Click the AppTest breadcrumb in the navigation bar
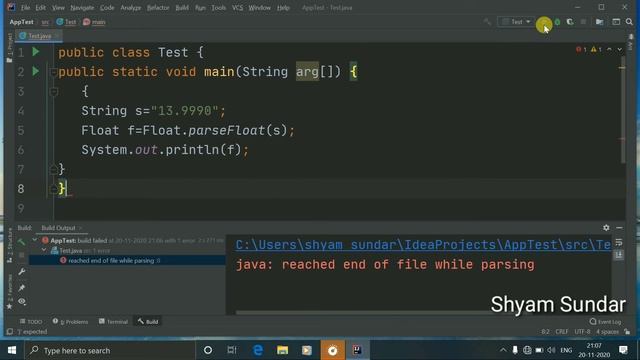Viewport: 640px width, 360px height. [x=22, y=22]
